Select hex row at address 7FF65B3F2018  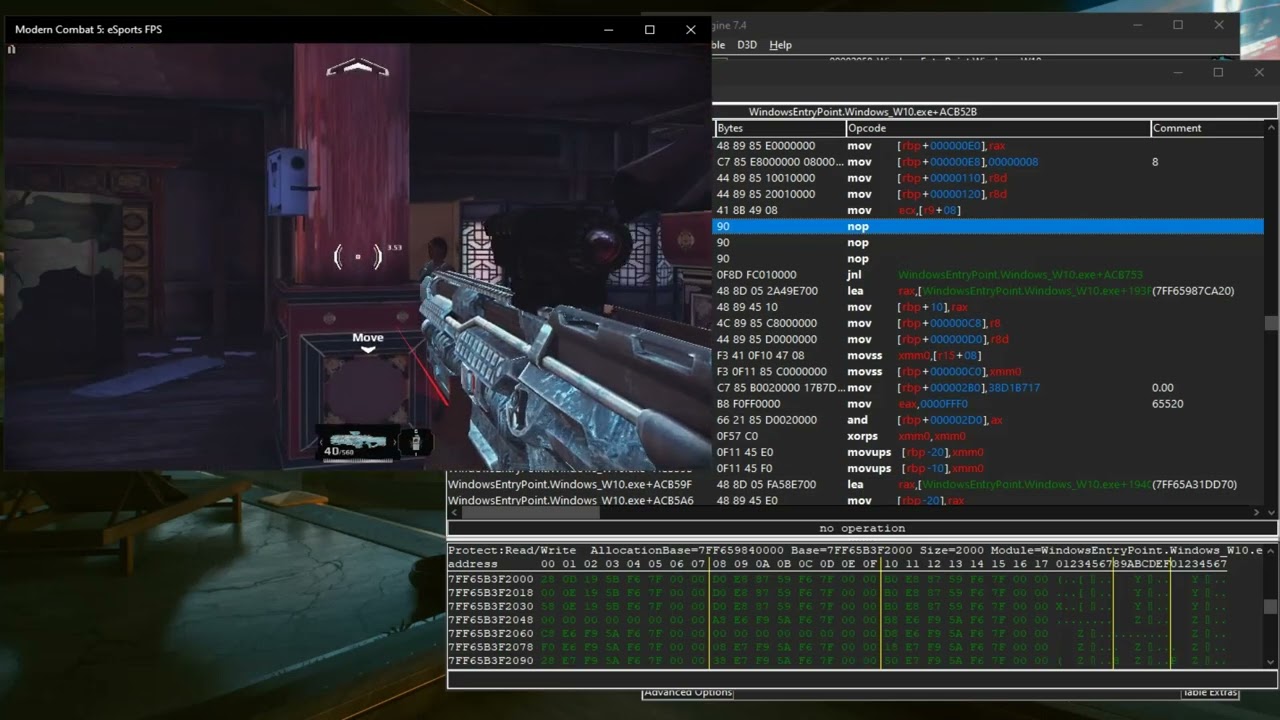coord(838,593)
